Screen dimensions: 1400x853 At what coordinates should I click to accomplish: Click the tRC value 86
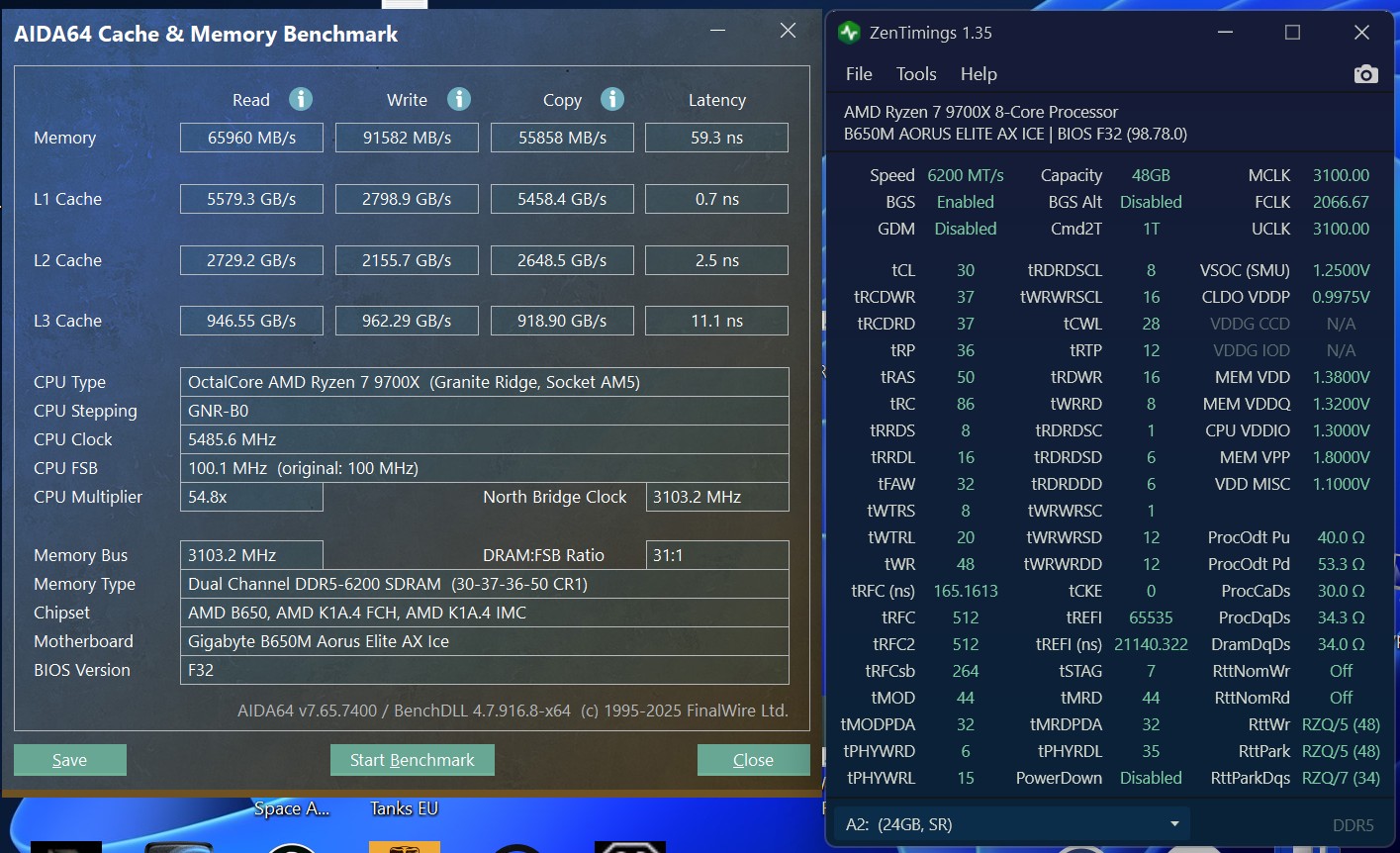(x=966, y=404)
